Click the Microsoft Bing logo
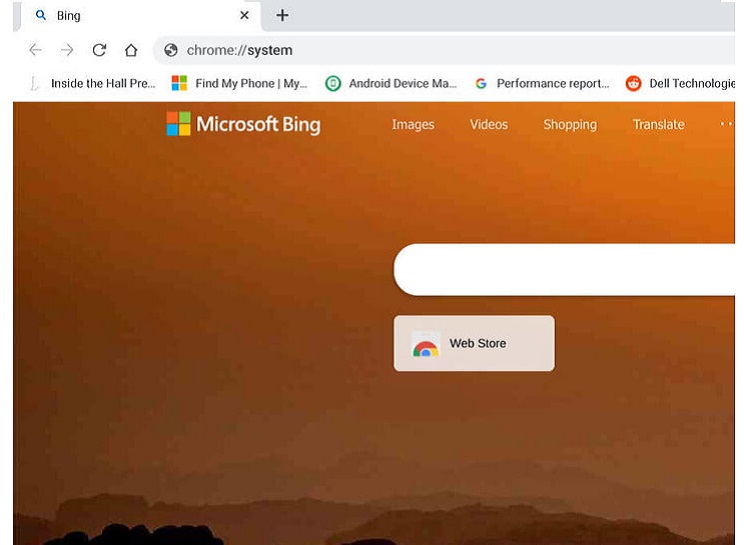The width and height of the screenshot is (750, 545). [243, 124]
